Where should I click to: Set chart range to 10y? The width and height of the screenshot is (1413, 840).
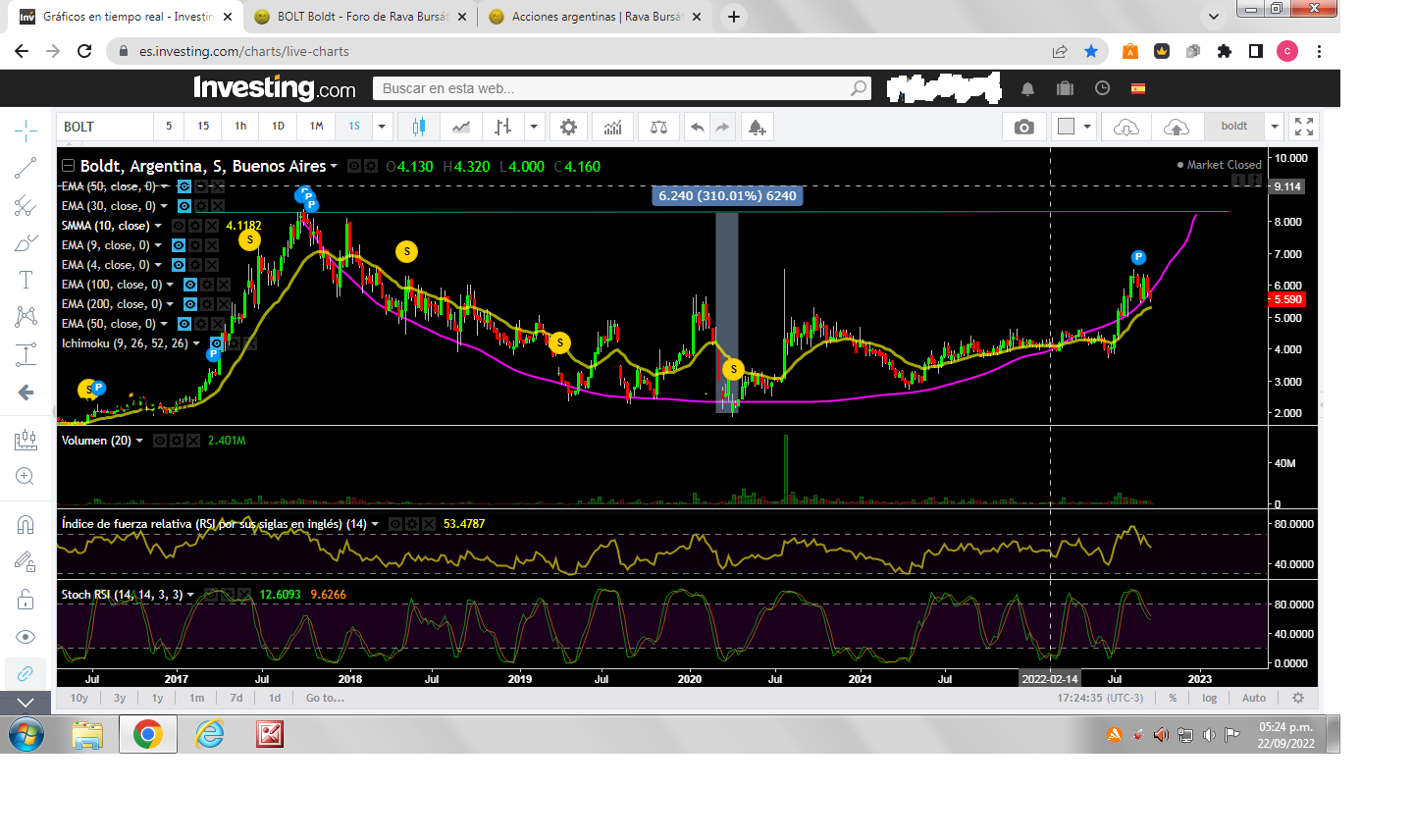coord(79,698)
